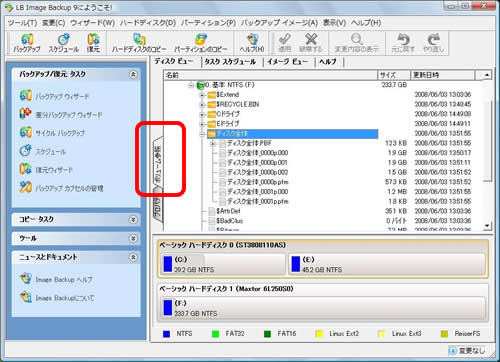Switch to the イメージ ビュー tab
Image resolution: width=500 pixels, height=362 pixels.
tap(288, 62)
